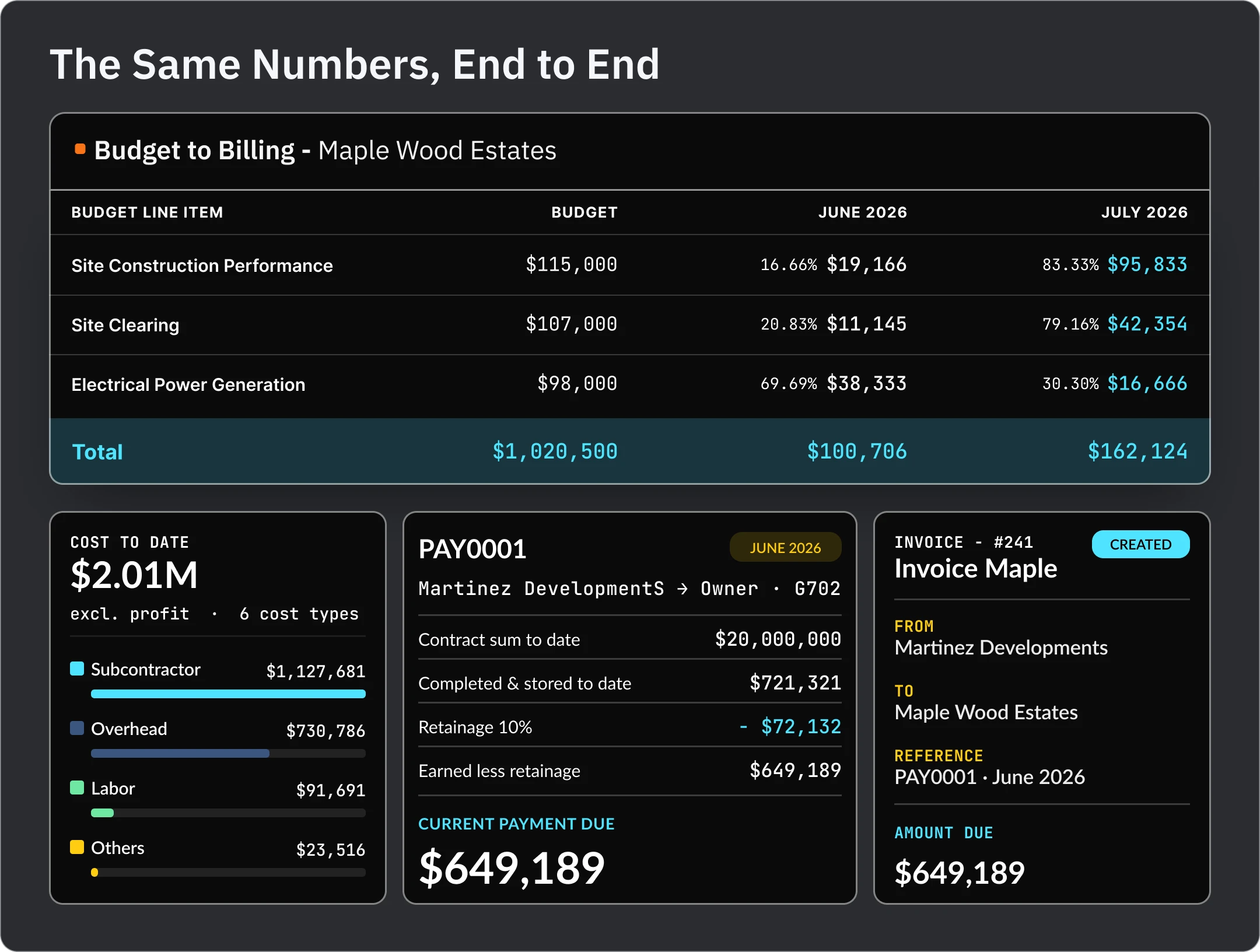Click the $20,000,000 contract sum value
Screen dimensions: 1260x952
(778, 640)
